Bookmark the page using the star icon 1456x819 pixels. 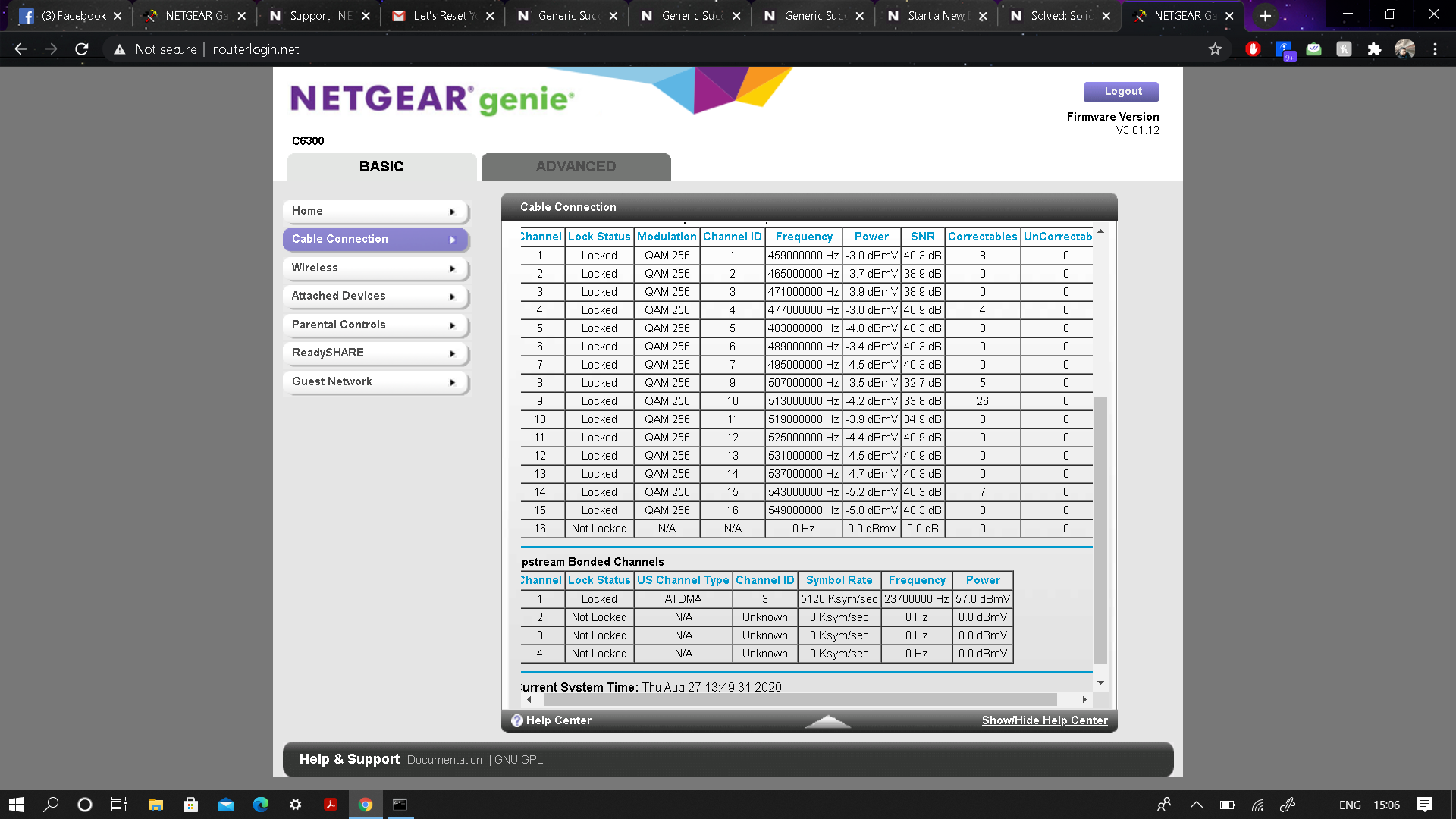tap(1215, 49)
